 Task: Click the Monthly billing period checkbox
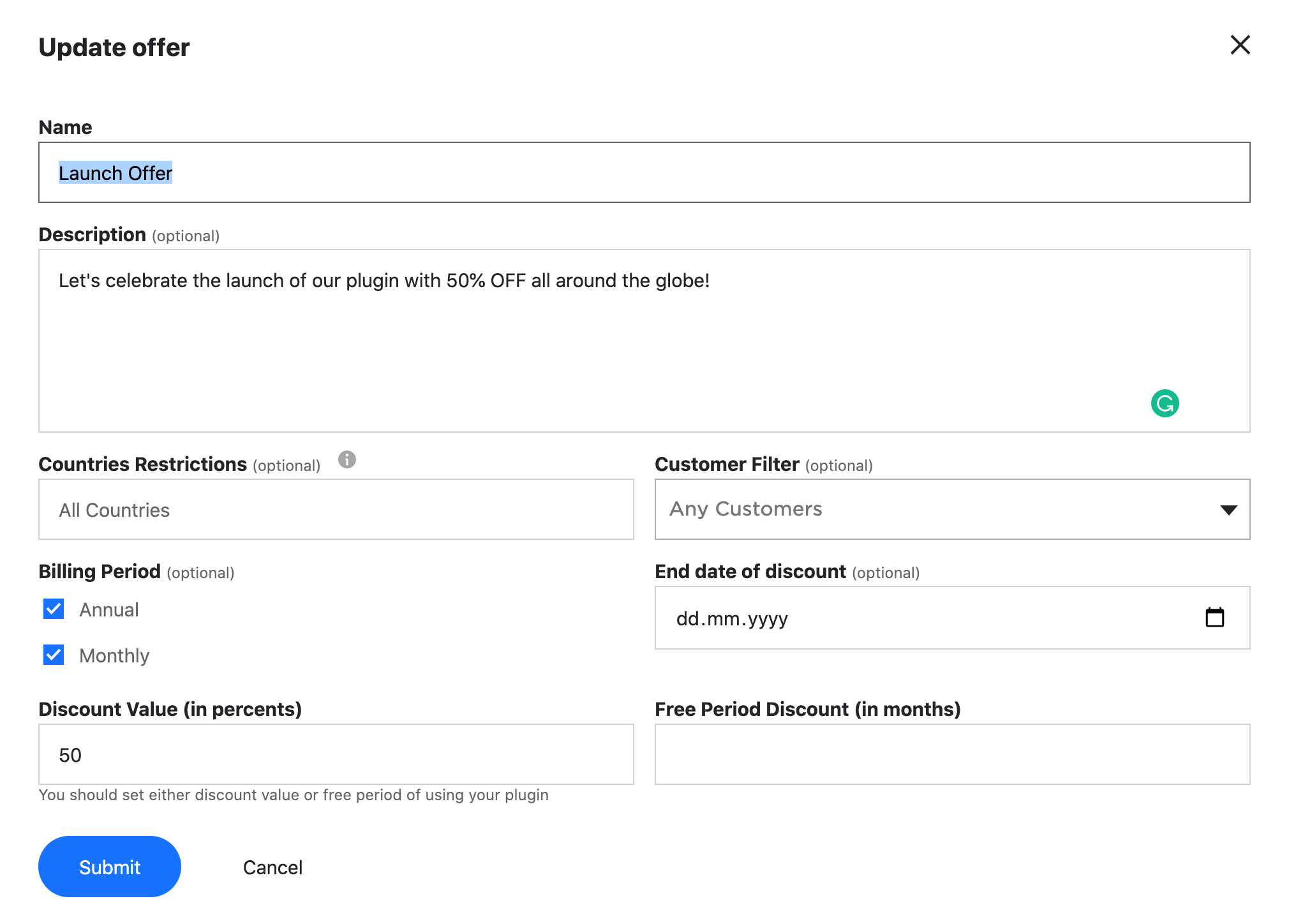point(54,656)
